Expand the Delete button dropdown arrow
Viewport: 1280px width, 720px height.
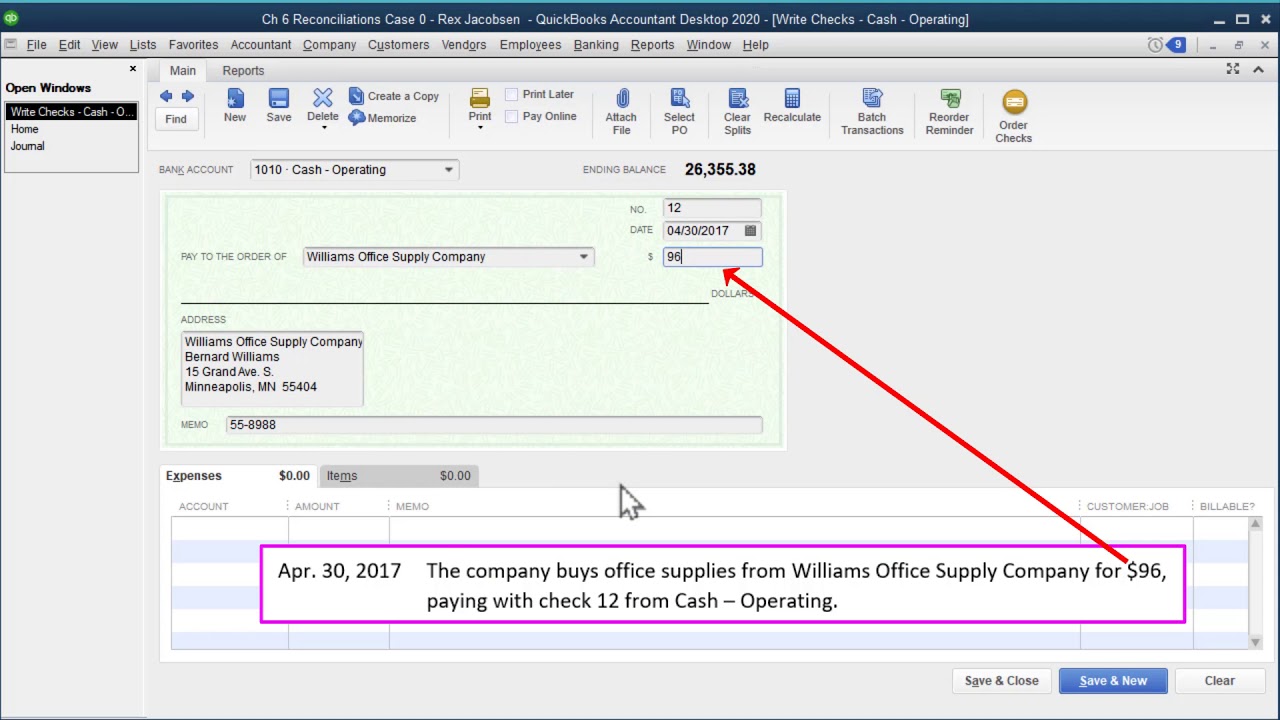click(x=323, y=129)
